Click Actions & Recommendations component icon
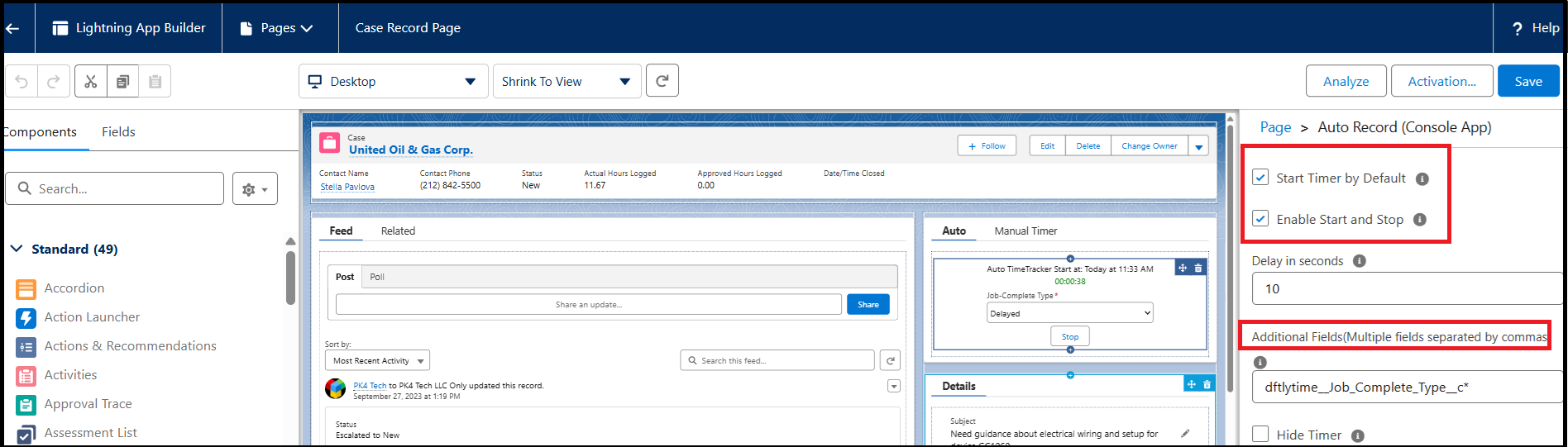This screenshot has height=447, width=1568. point(26,346)
